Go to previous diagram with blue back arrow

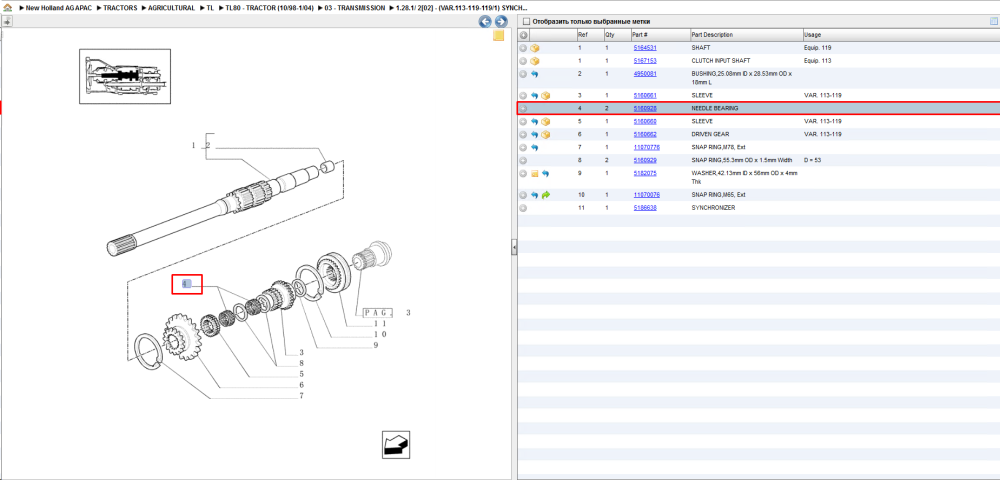click(x=485, y=22)
